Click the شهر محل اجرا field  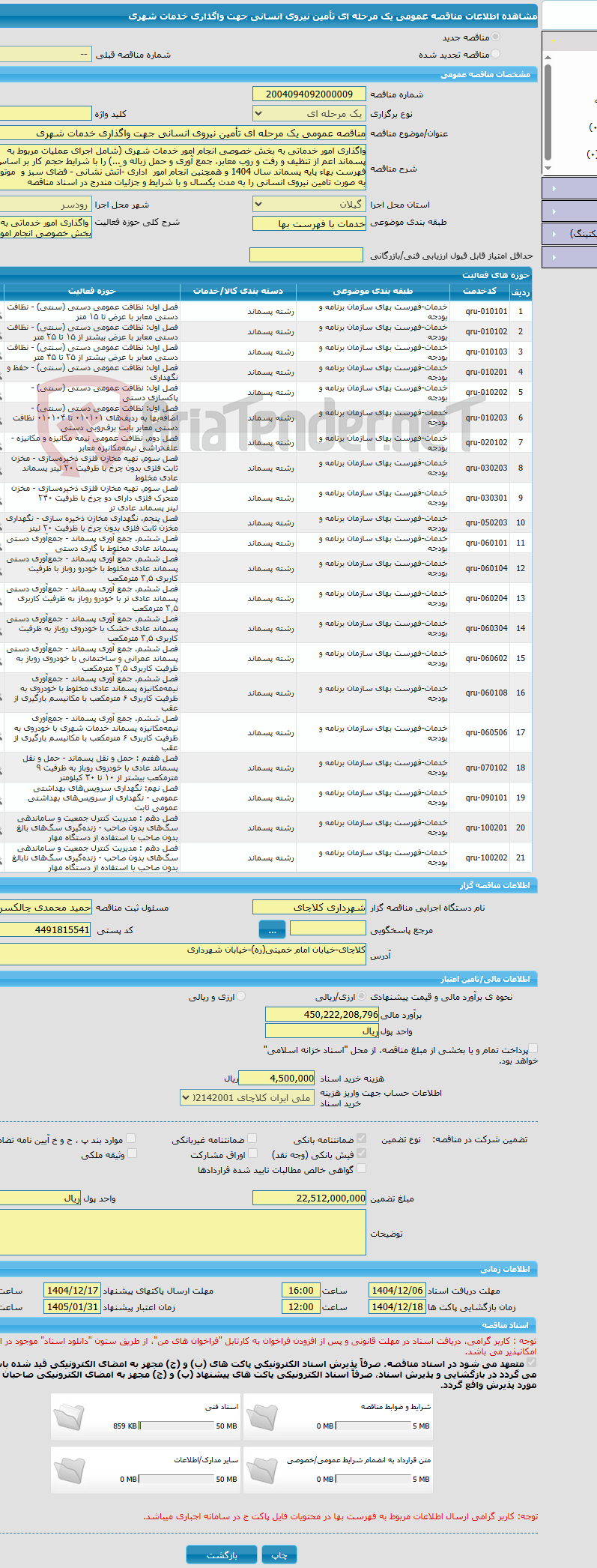[x=45, y=204]
